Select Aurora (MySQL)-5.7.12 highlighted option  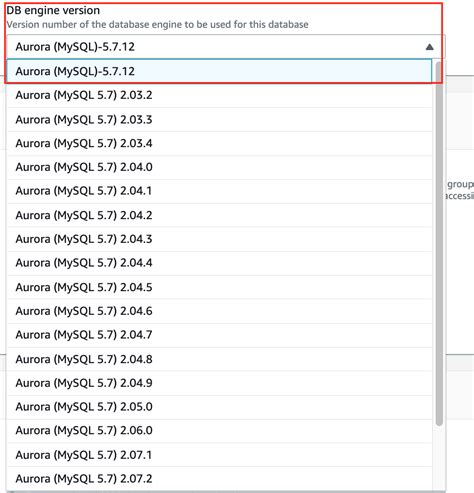tap(219, 71)
